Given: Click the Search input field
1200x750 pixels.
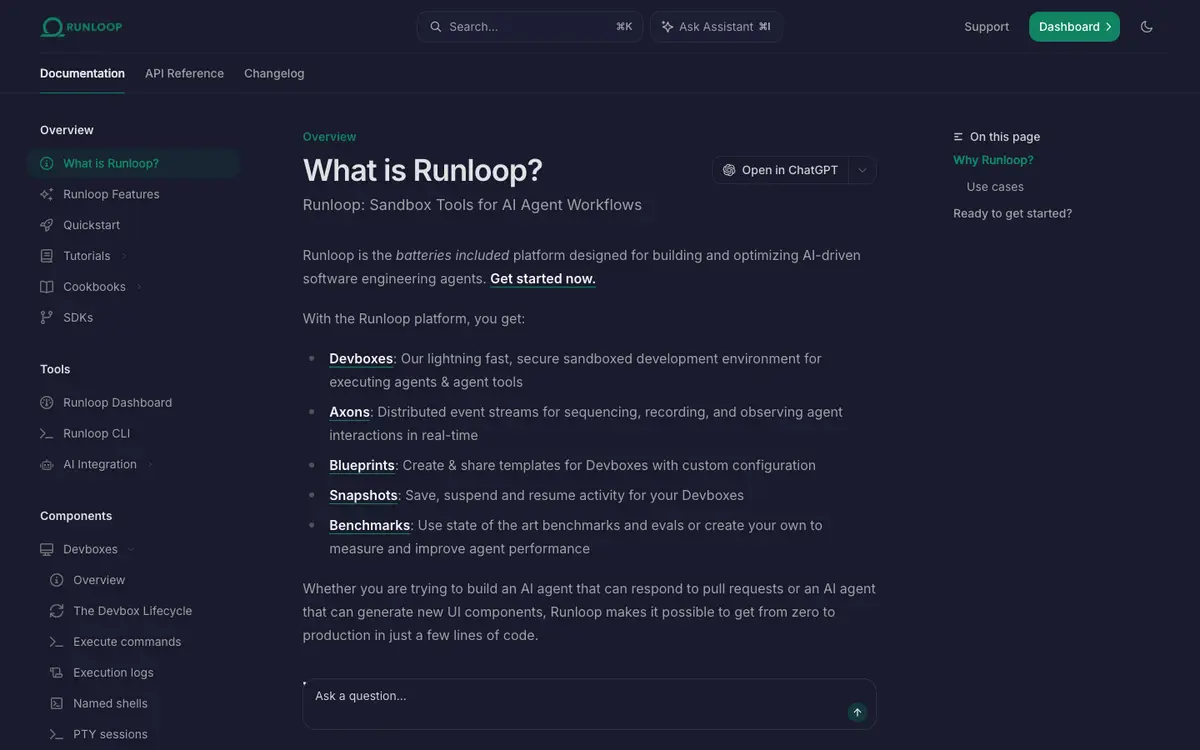Looking at the screenshot, I should 530,27.
